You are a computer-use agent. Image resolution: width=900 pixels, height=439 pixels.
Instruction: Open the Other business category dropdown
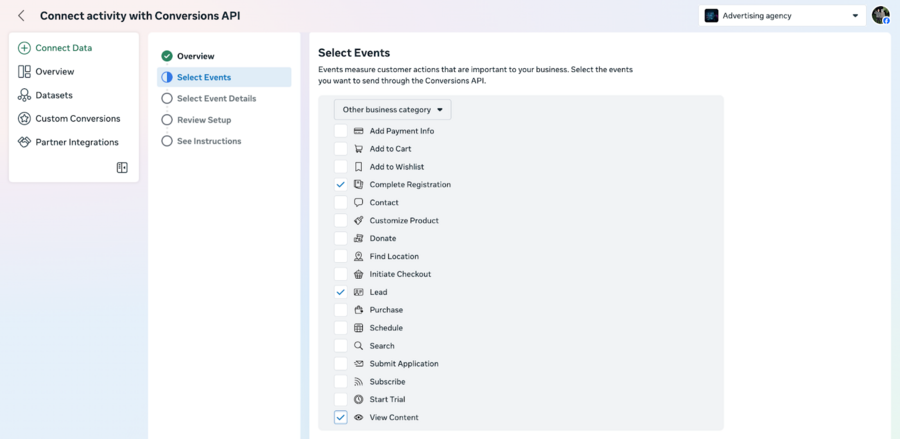pyautogui.click(x=392, y=110)
